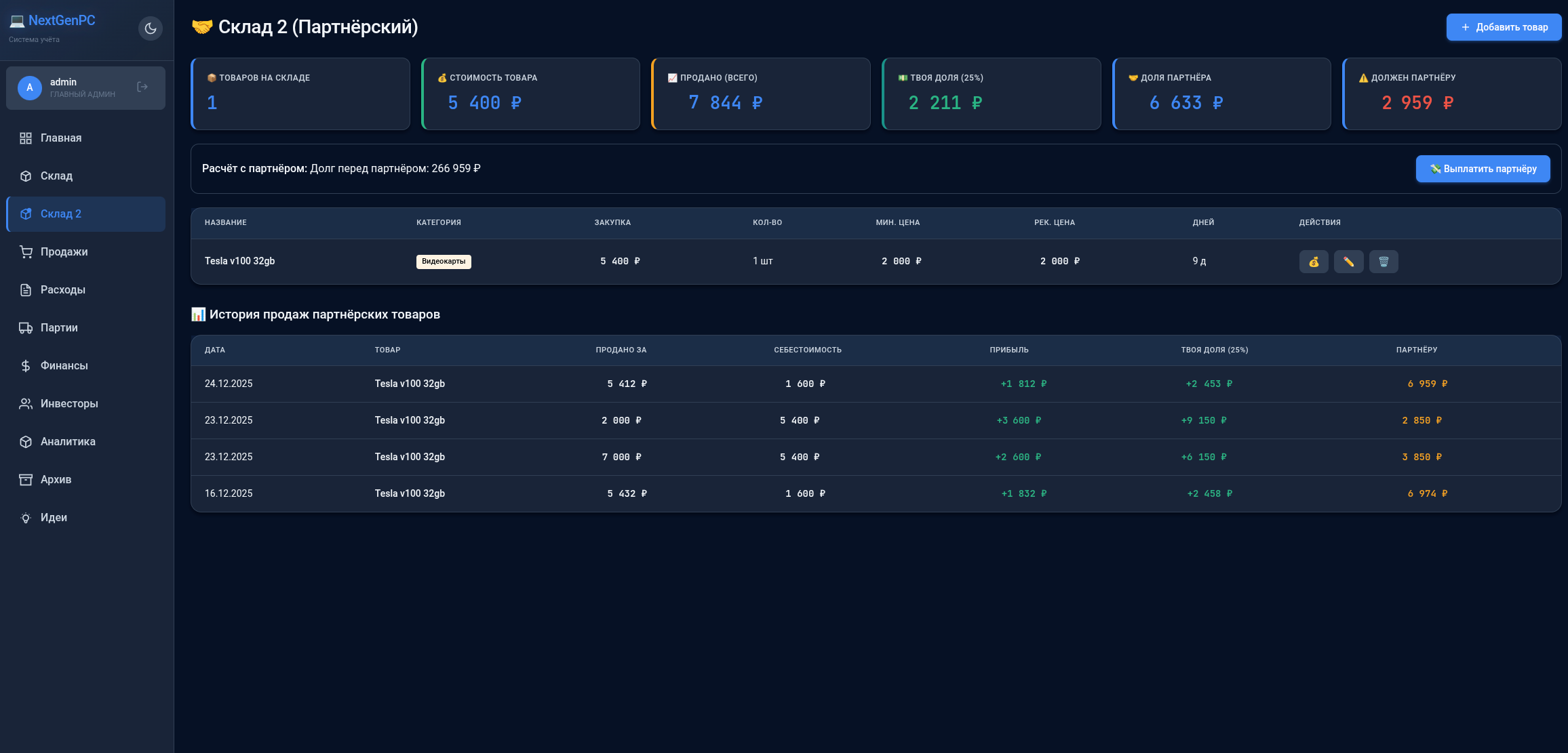Click the Твоя доля 2 211 ₽ value
The image size is (1568, 753).
click(x=945, y=103)
